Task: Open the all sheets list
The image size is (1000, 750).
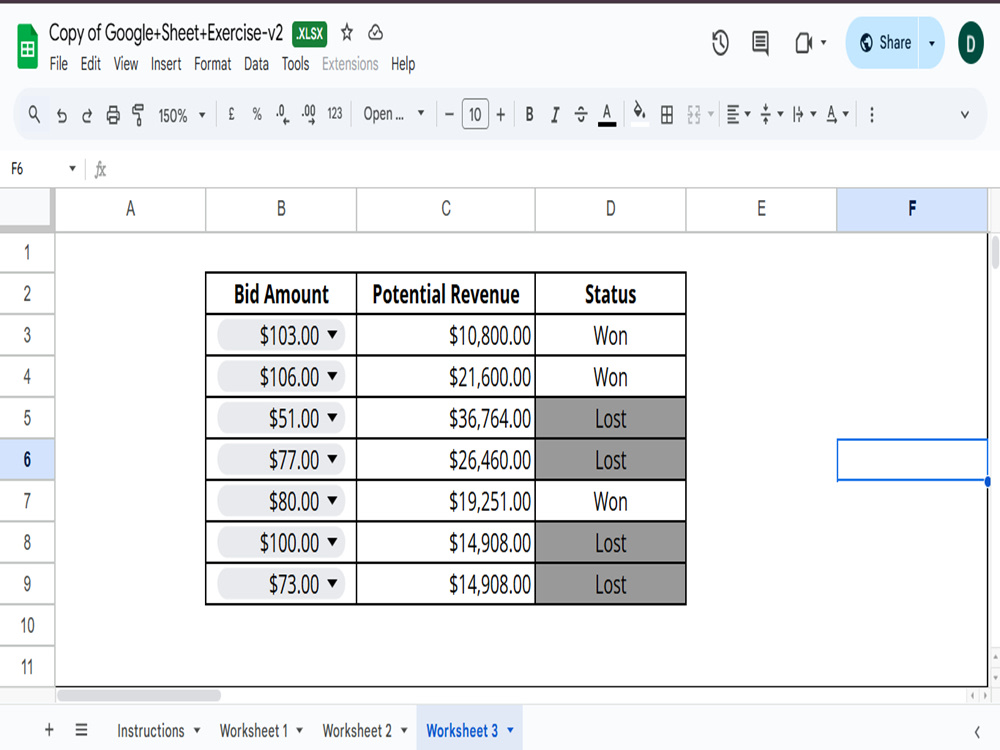Action: [81, 730]
